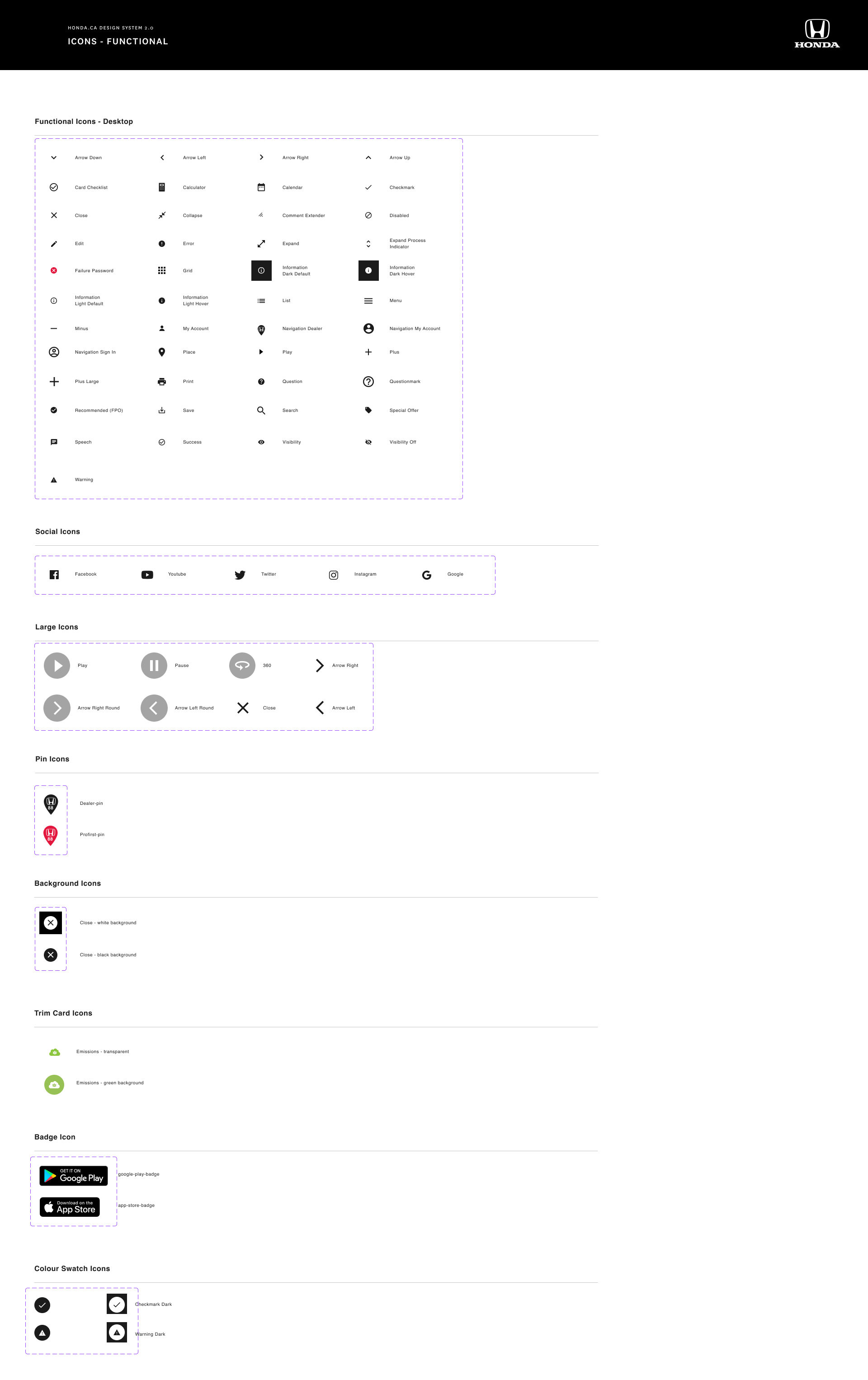Click the green Emissions background icon
The image size is (868, 1380).
coord(54,1085)
